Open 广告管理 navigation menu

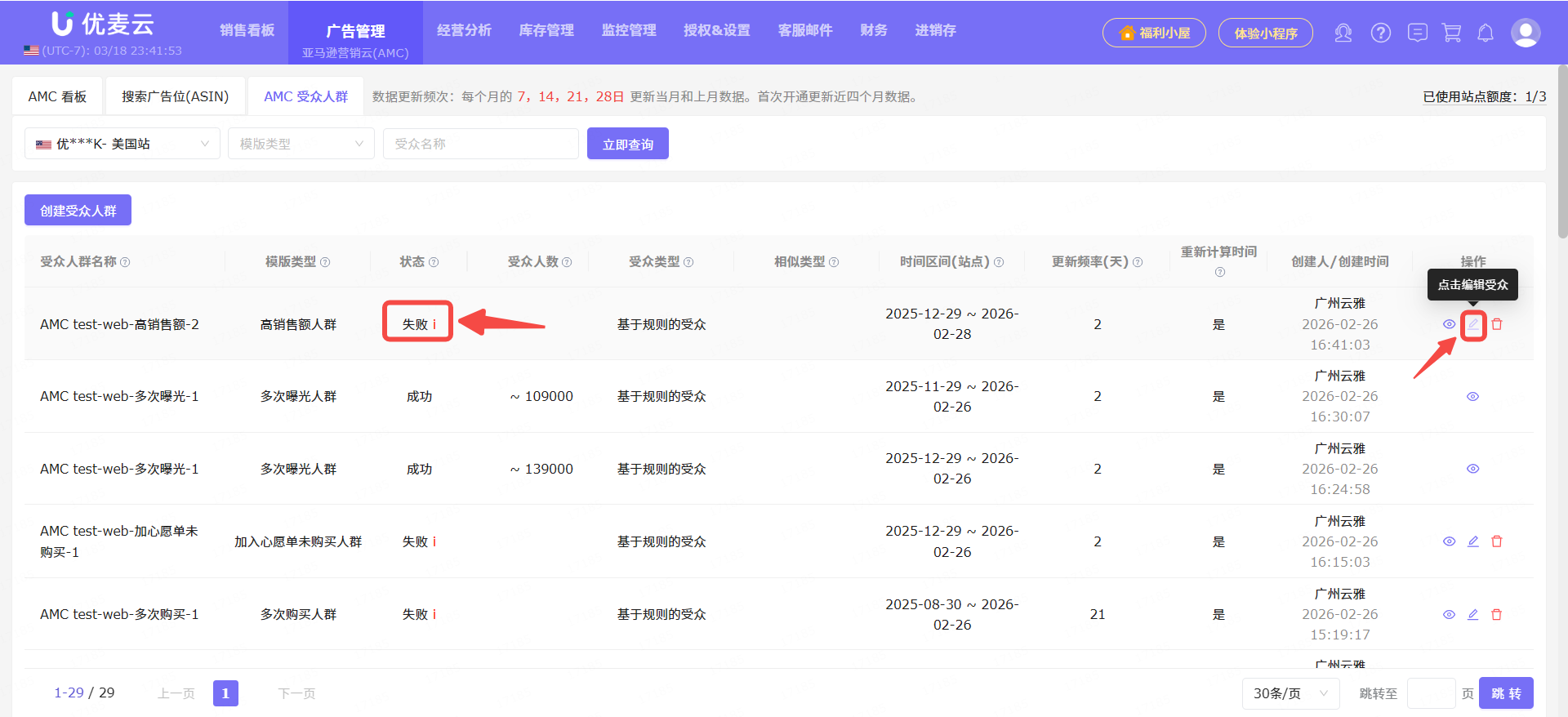click(355, 31)
